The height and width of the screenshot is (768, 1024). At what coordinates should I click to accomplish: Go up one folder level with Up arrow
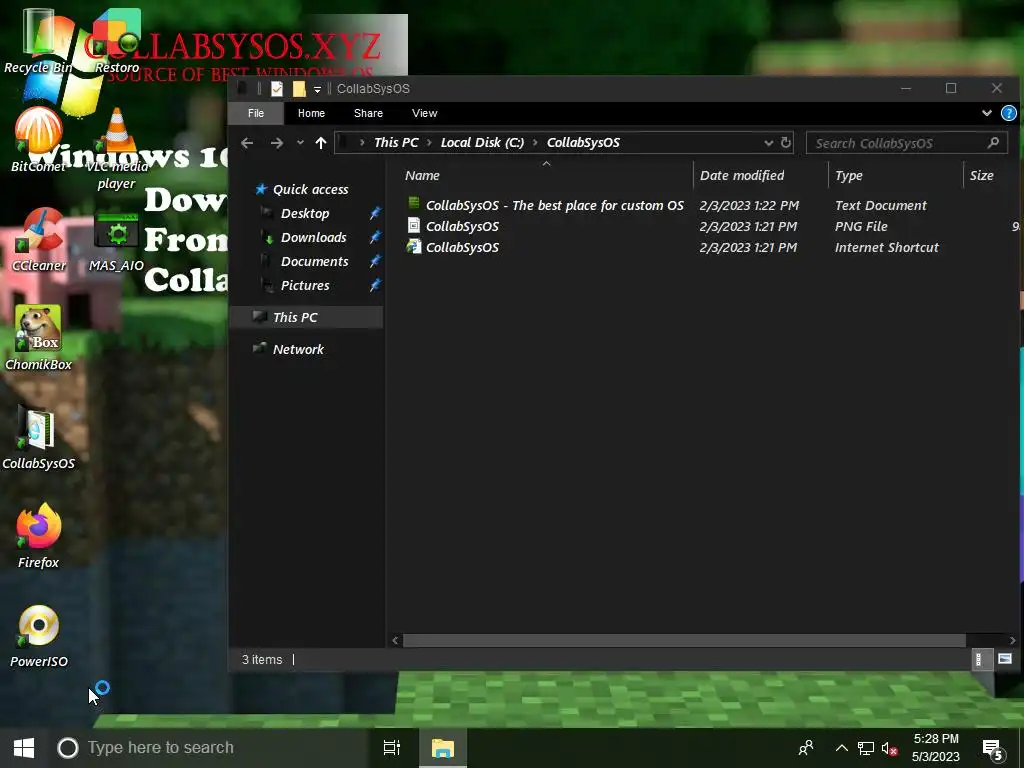tap(321, 143)
